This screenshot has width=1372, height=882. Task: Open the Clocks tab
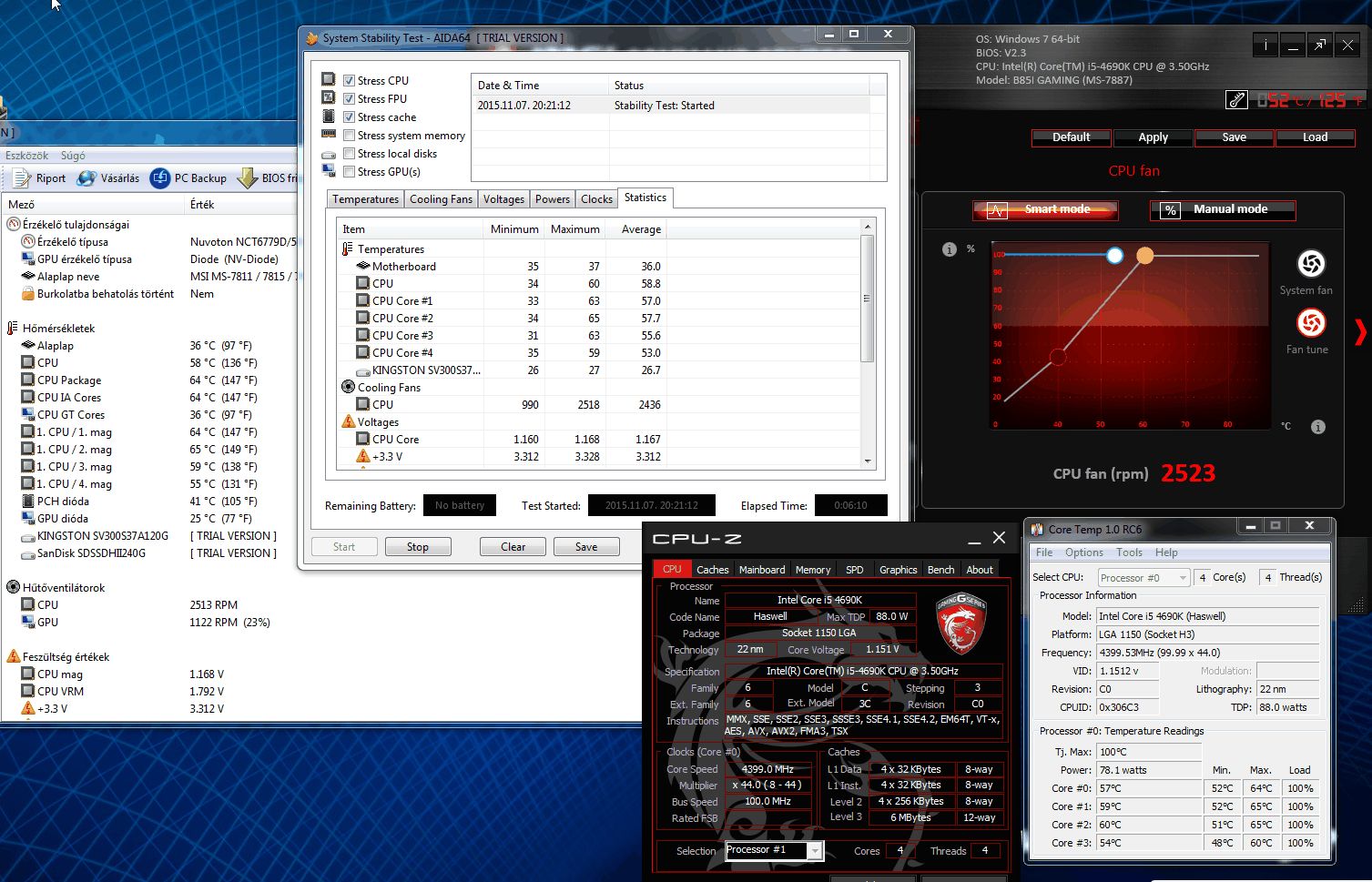(596, 199)
